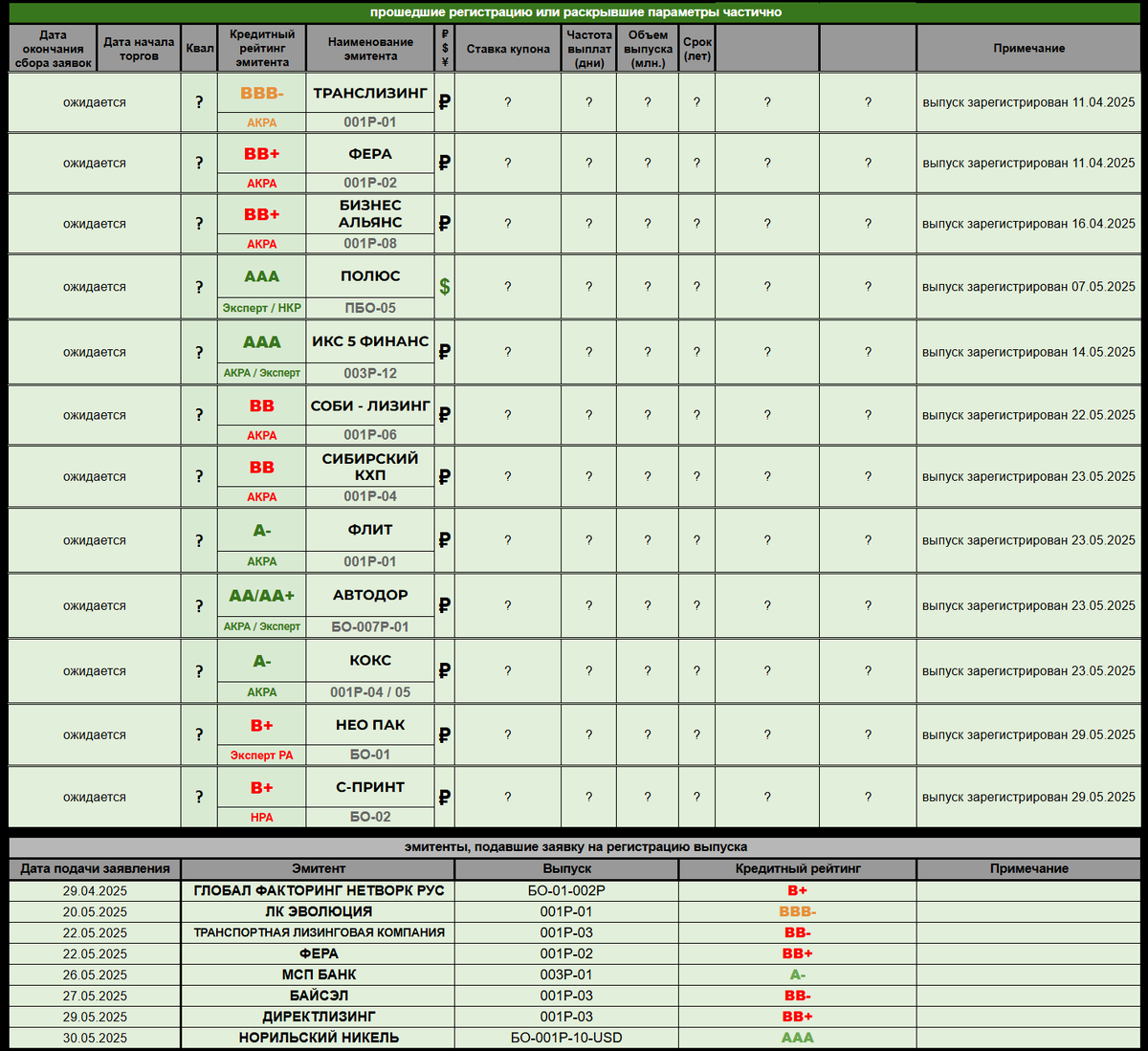Select the Выпуск header in lower table

[x=566, y=869]
